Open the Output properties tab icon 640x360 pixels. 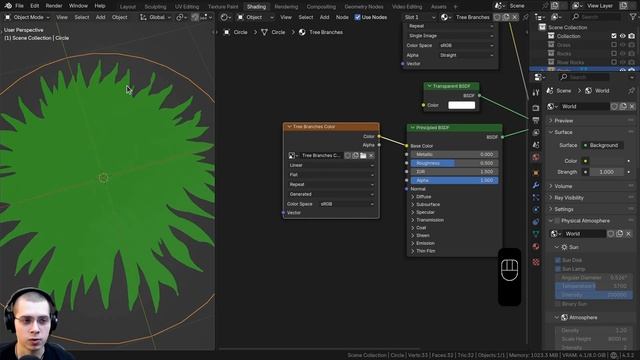[536, 120]
